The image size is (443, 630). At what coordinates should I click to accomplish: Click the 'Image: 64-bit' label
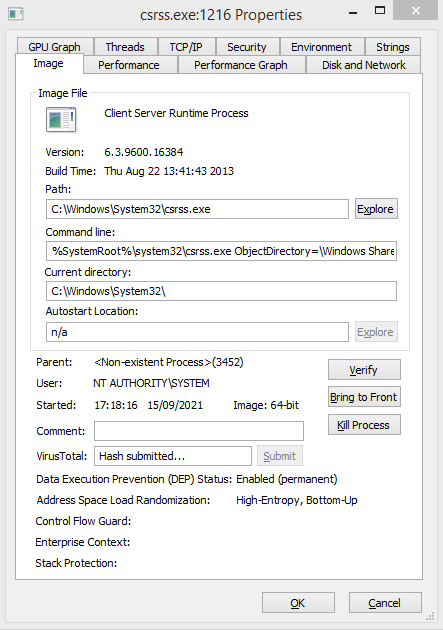click(266, 405)
